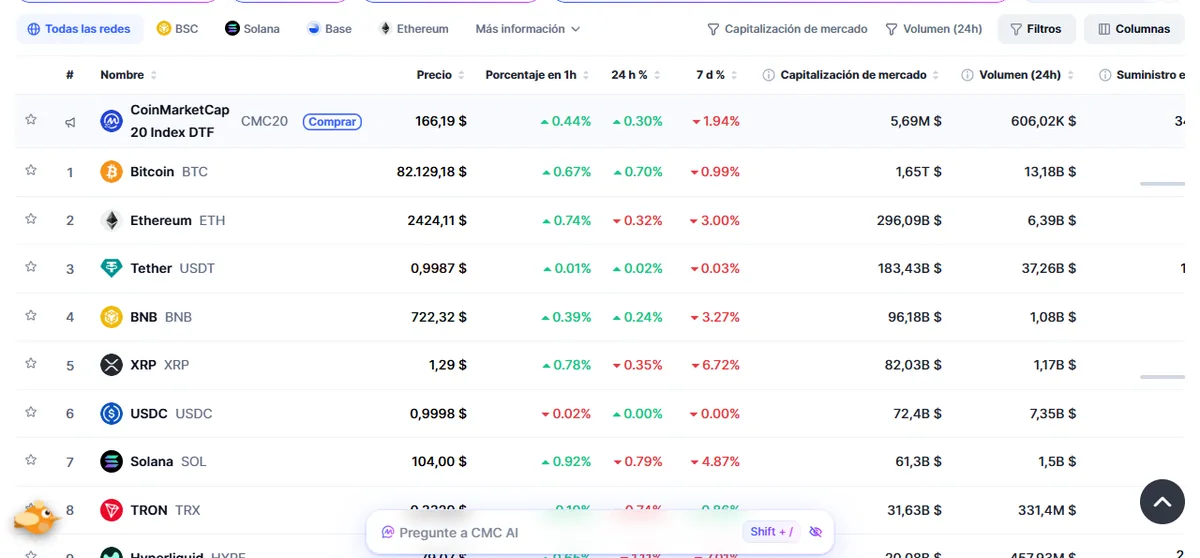Hide the CMC AI bar with eye icon

point(815,532)
